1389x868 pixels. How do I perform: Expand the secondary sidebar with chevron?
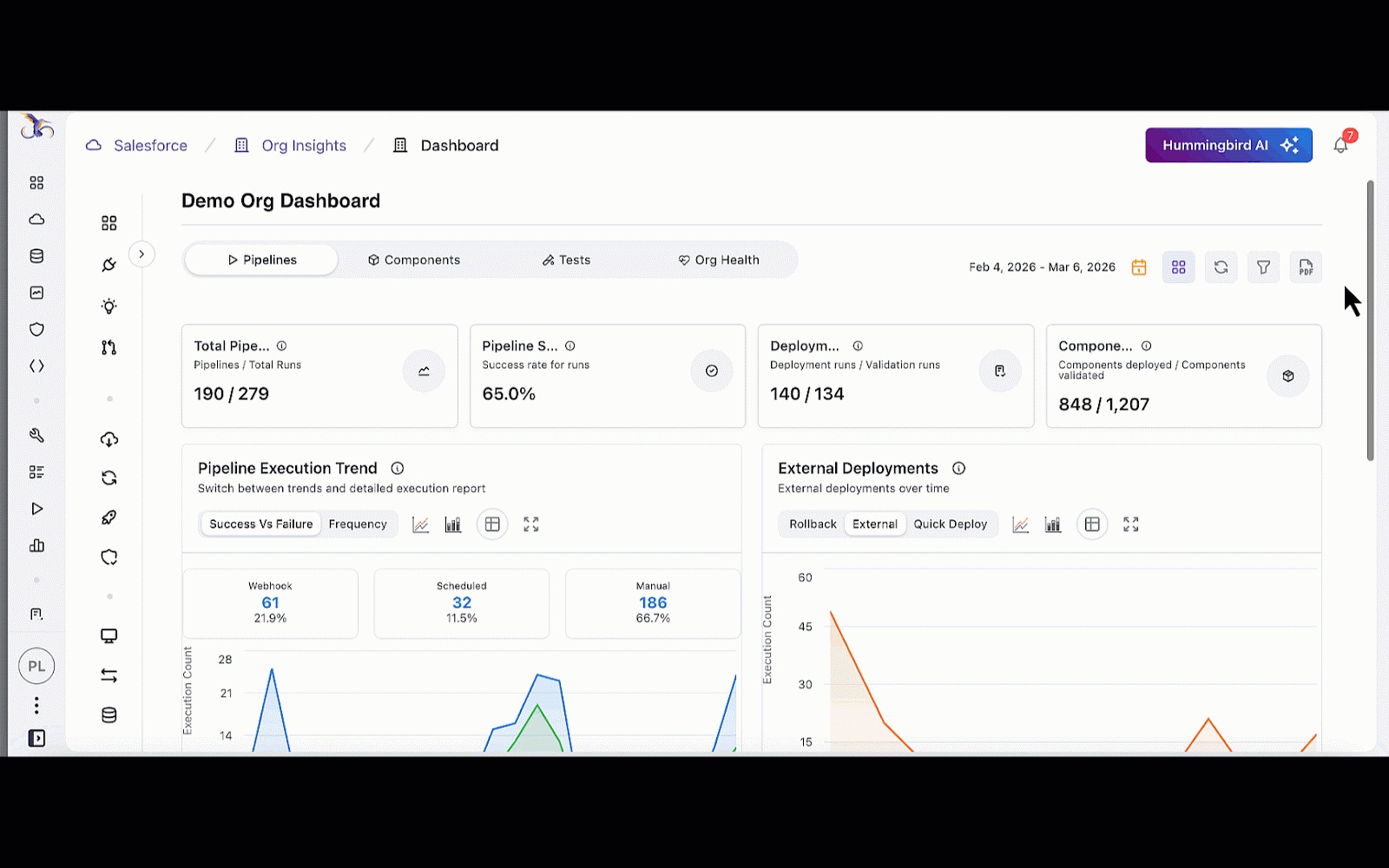point(142,254)
